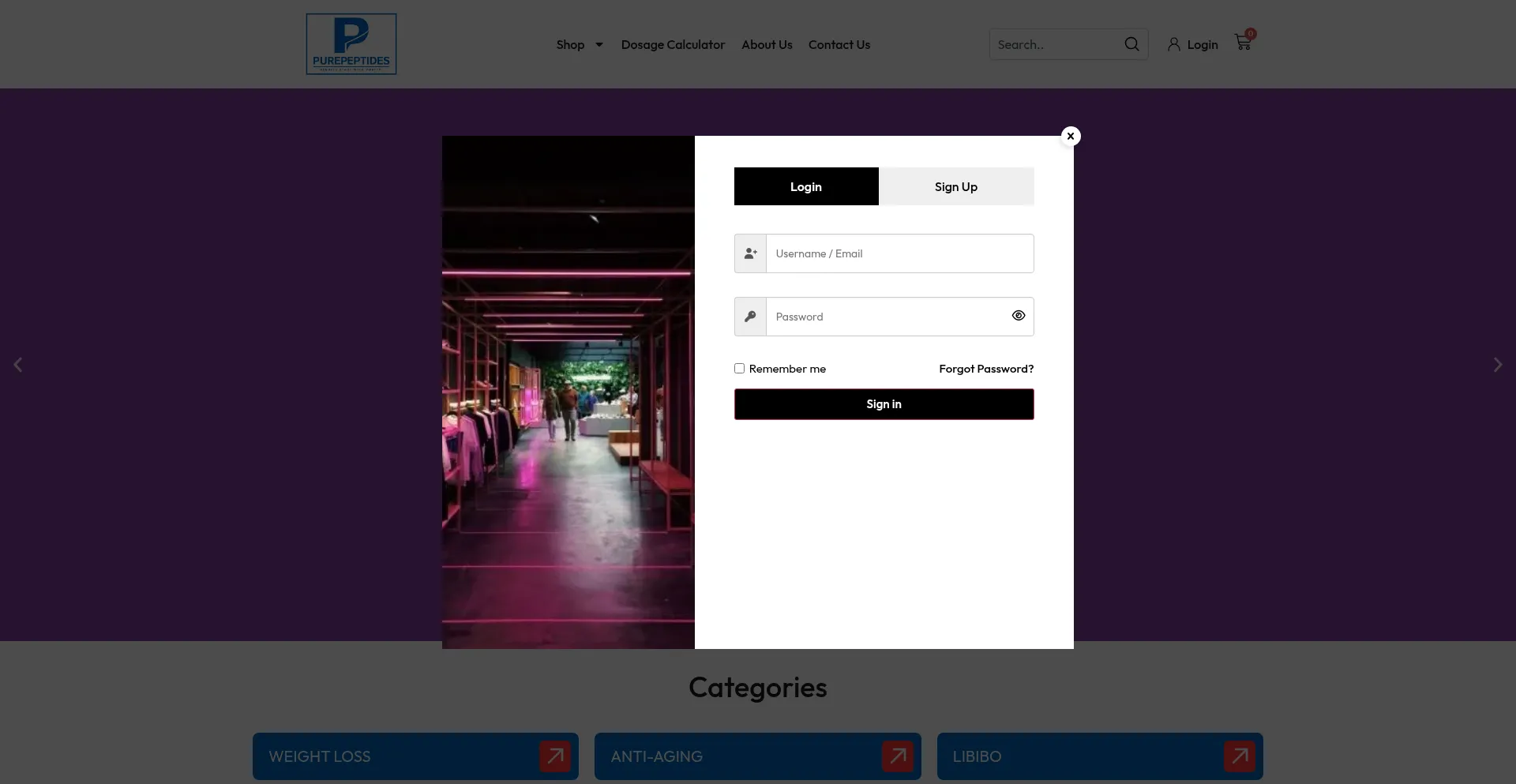Click the Categories heading

(758, 688)
